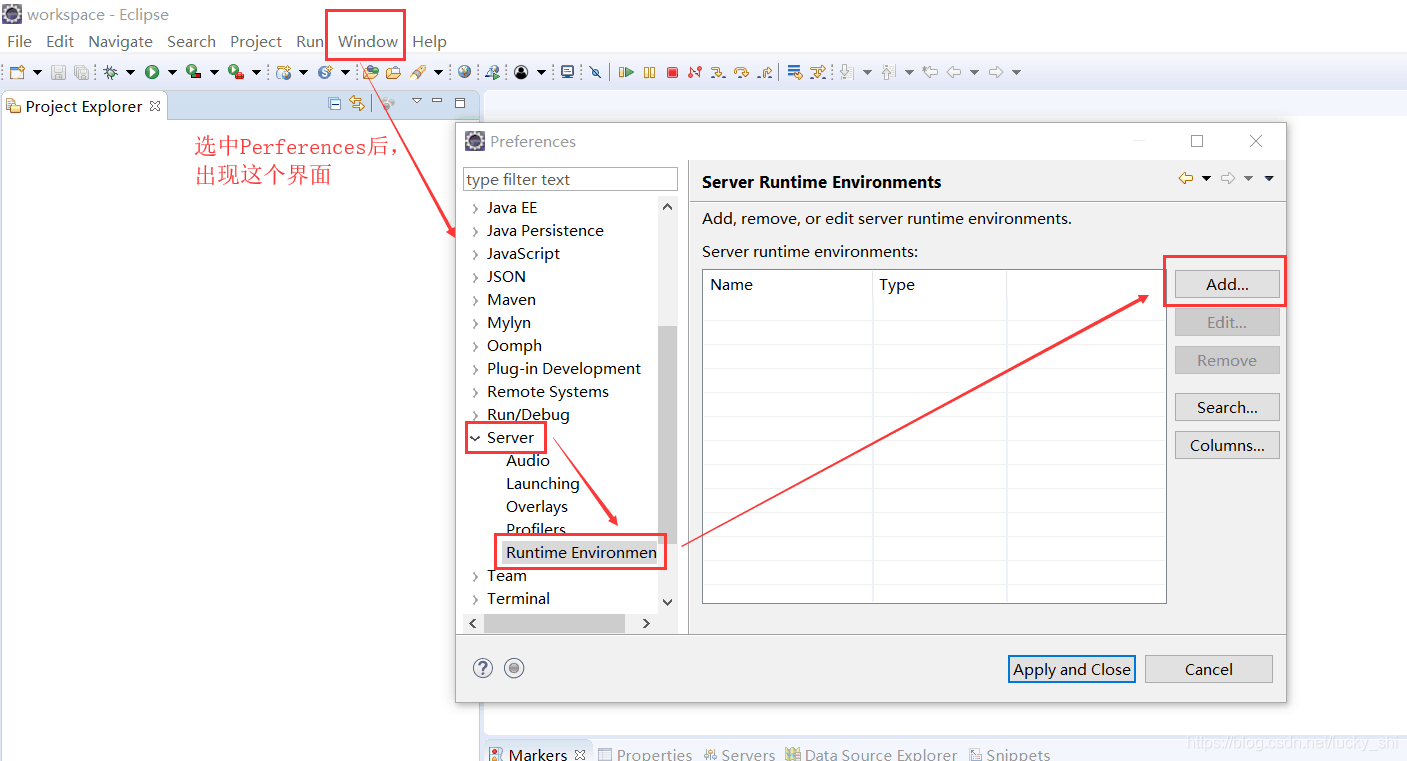Expand the Run/Debug tree node
1407x761 pixels.
(x=475, y=415)
